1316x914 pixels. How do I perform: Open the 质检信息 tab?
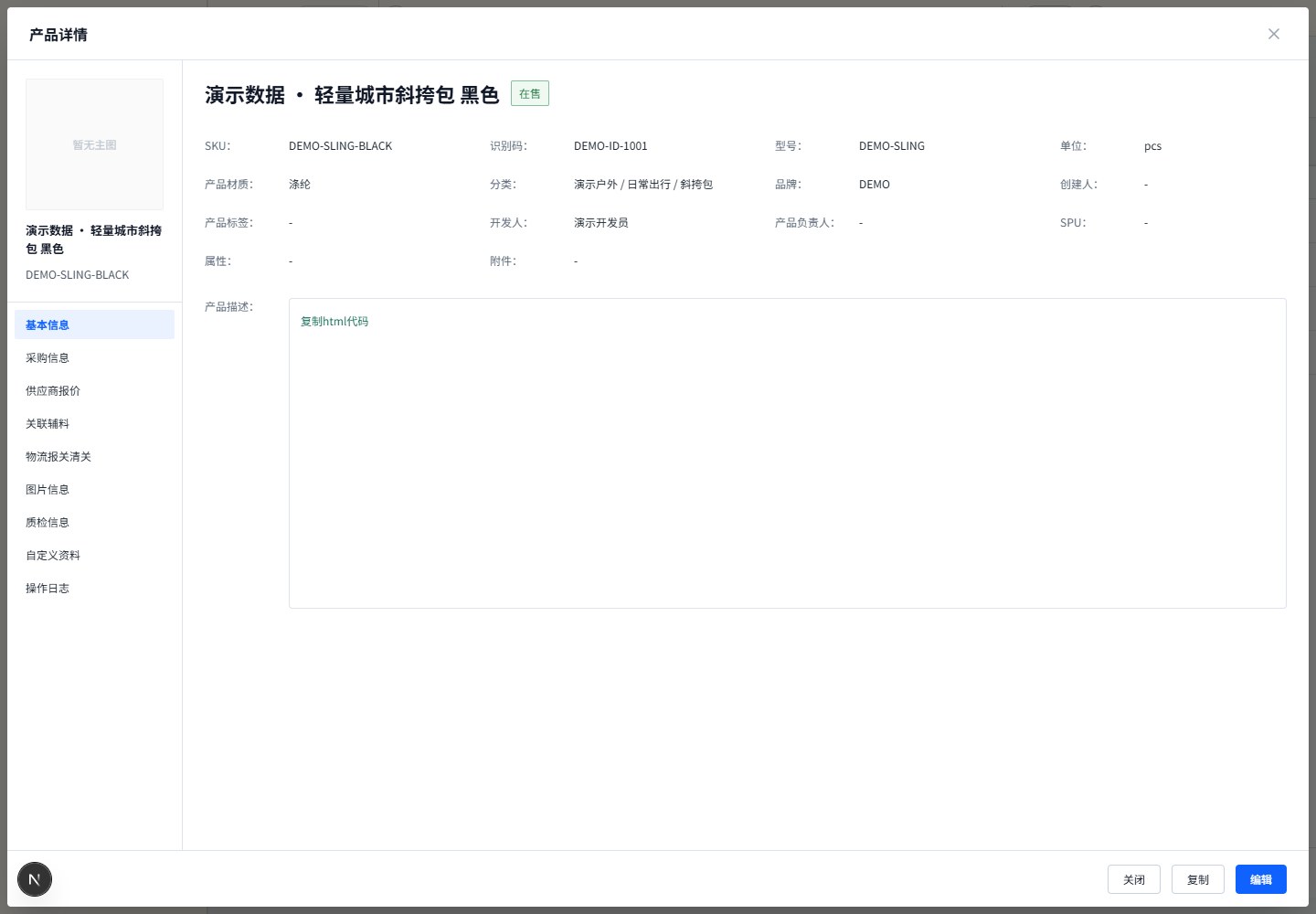click(94, 522)
